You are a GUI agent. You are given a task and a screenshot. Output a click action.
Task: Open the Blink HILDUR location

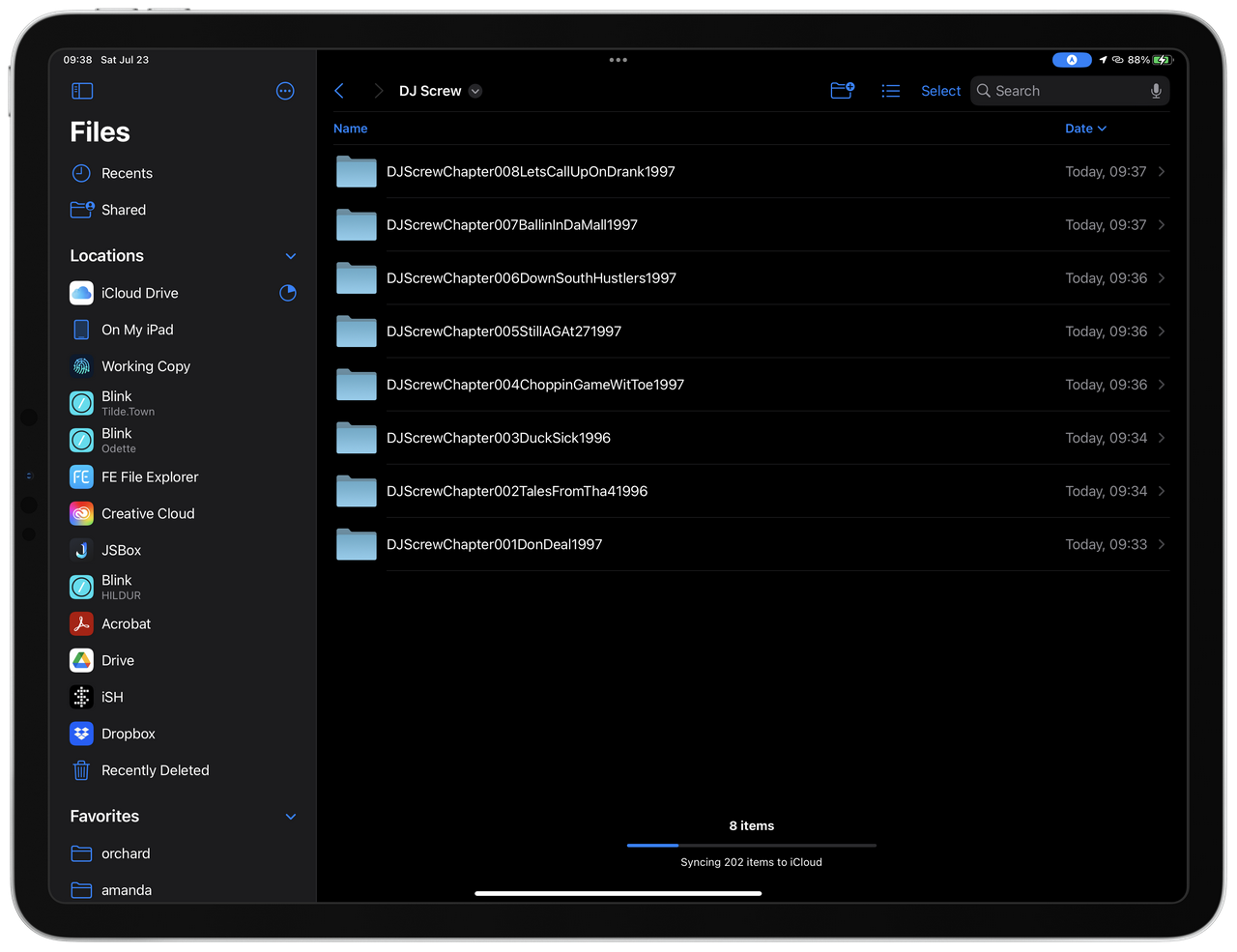(184, 587)
